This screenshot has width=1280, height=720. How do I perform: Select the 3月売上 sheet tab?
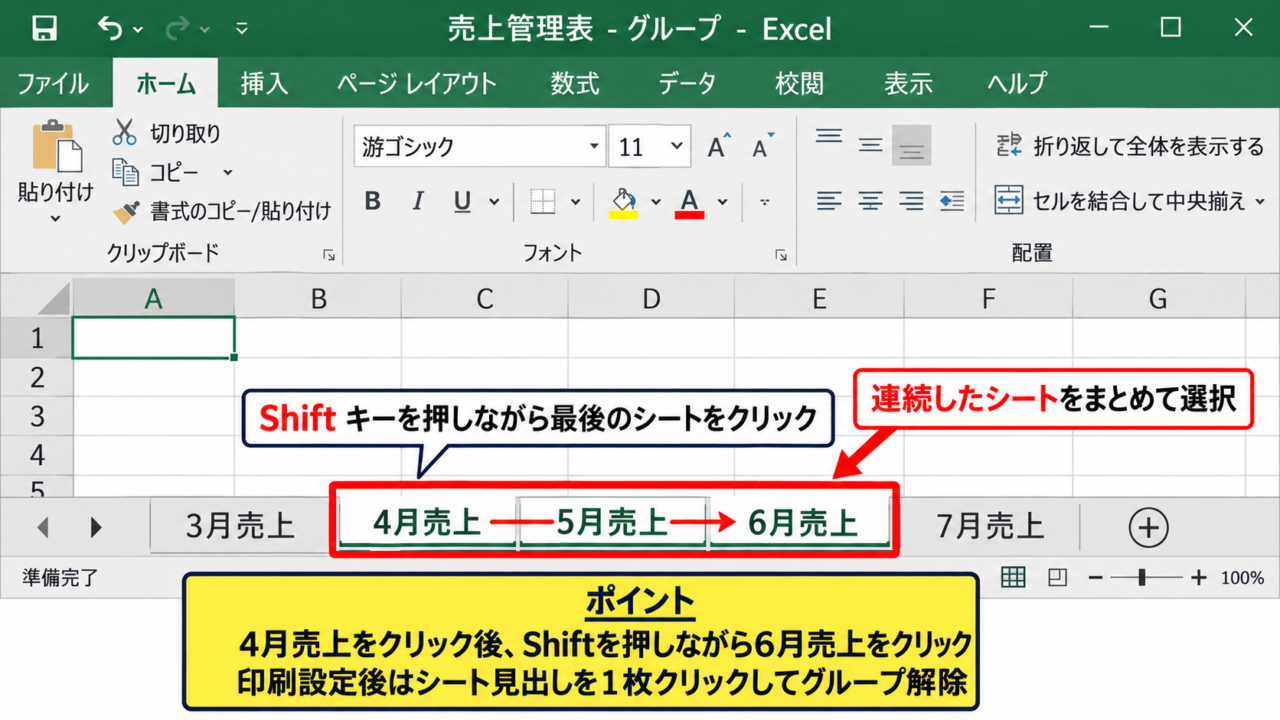click(241, 526)
